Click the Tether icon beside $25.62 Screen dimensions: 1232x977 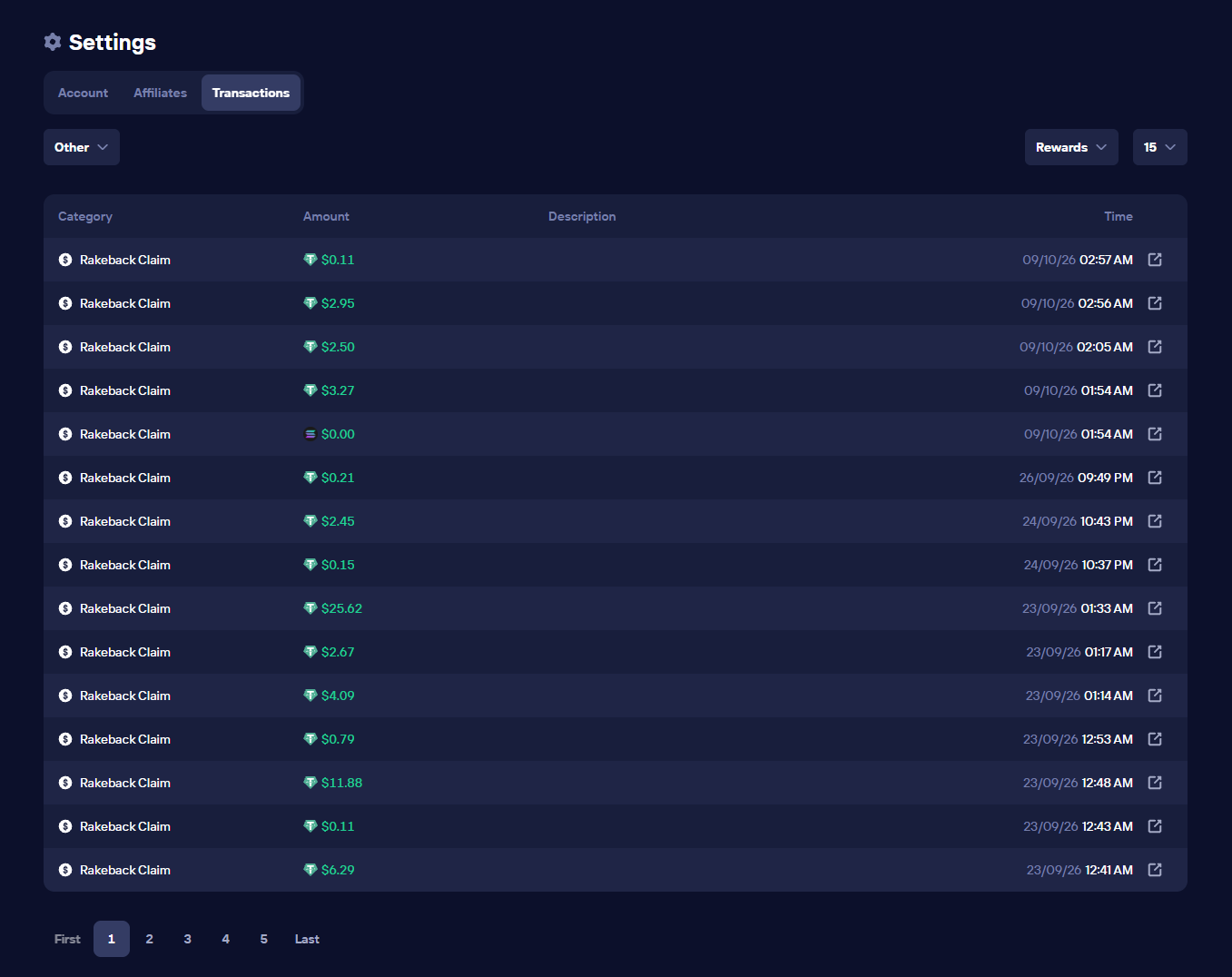pos(310,608)
